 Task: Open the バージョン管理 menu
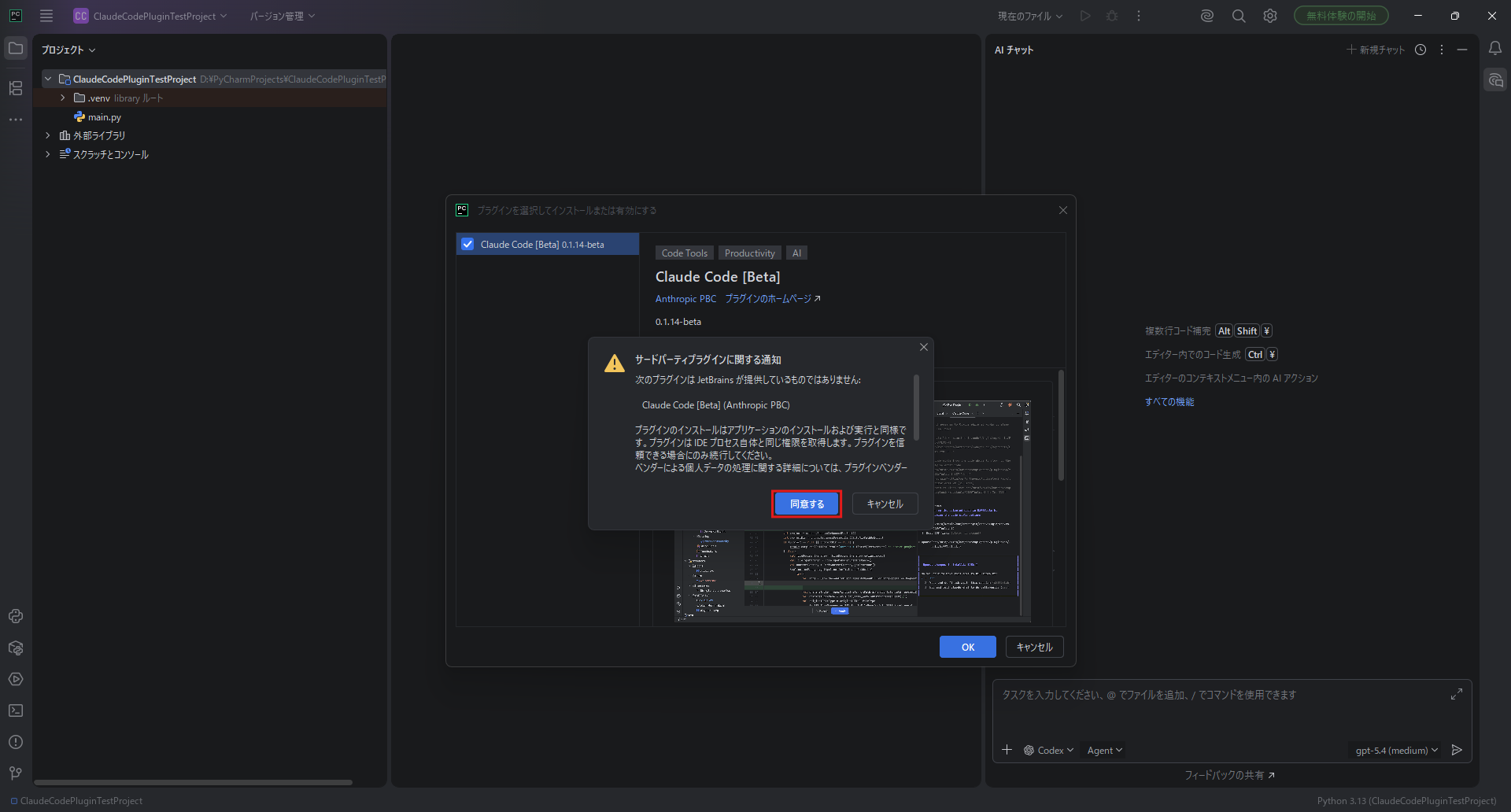pos(282,16)
